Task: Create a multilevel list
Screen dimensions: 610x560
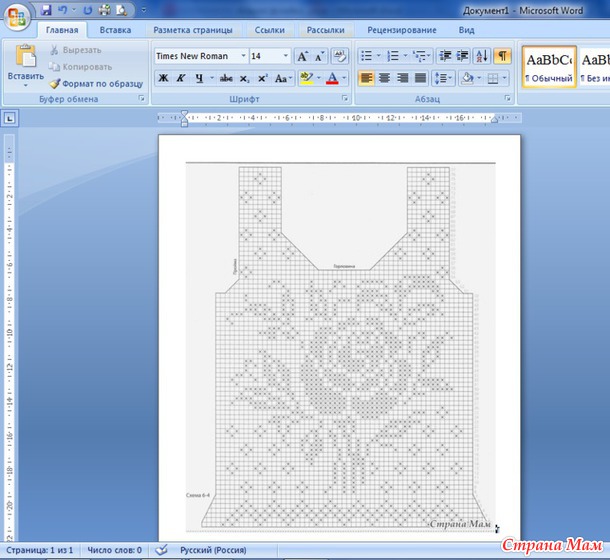Action: (419, 56)
